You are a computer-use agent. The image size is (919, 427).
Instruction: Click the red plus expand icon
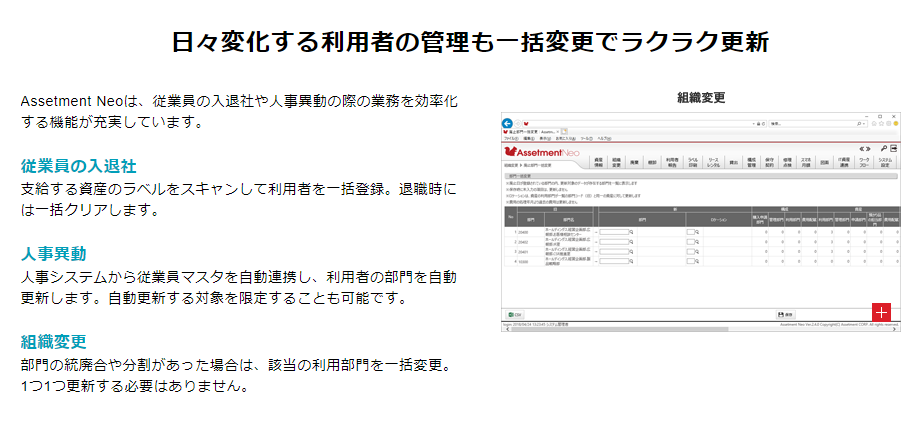click(x=881, y=311)
